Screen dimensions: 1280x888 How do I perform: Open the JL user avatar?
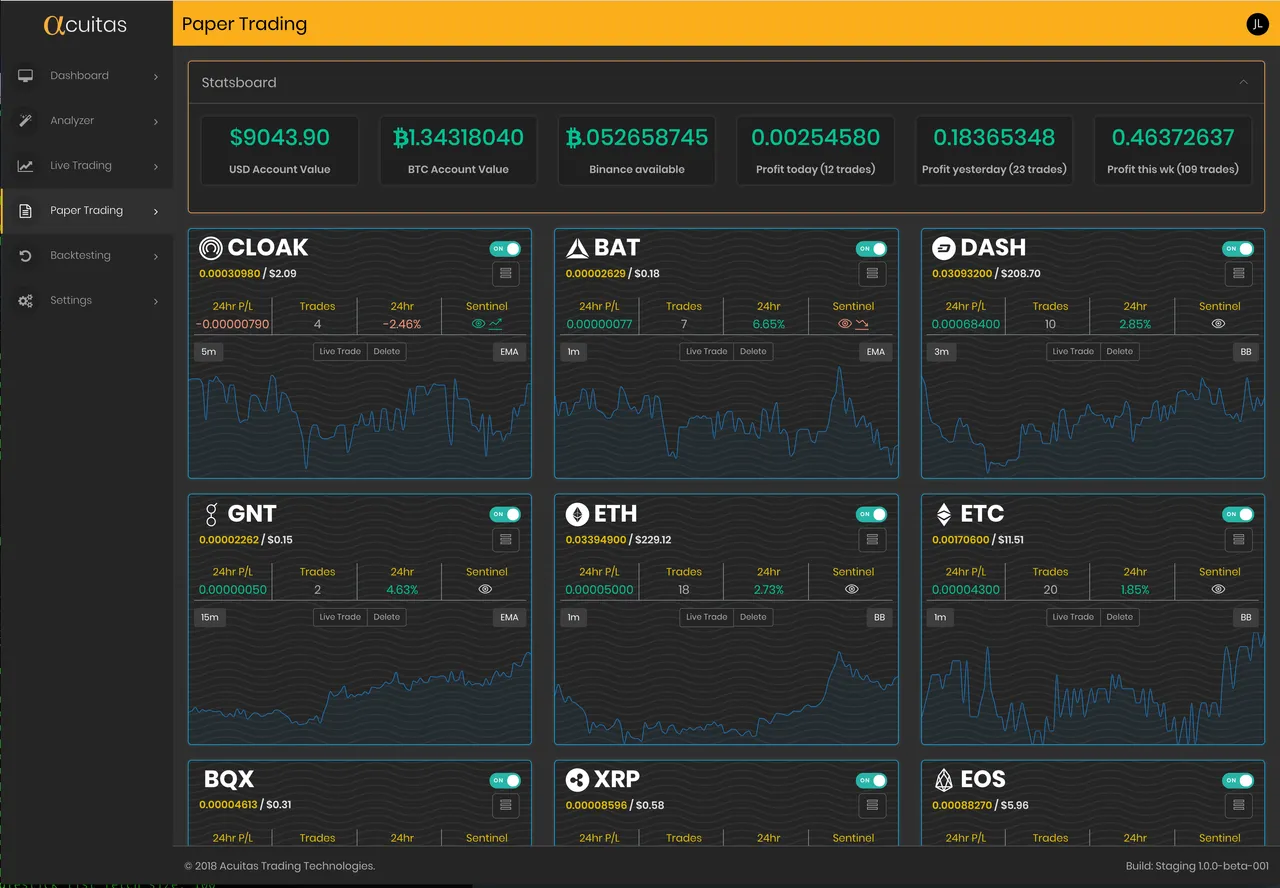tap(1257, 24)
